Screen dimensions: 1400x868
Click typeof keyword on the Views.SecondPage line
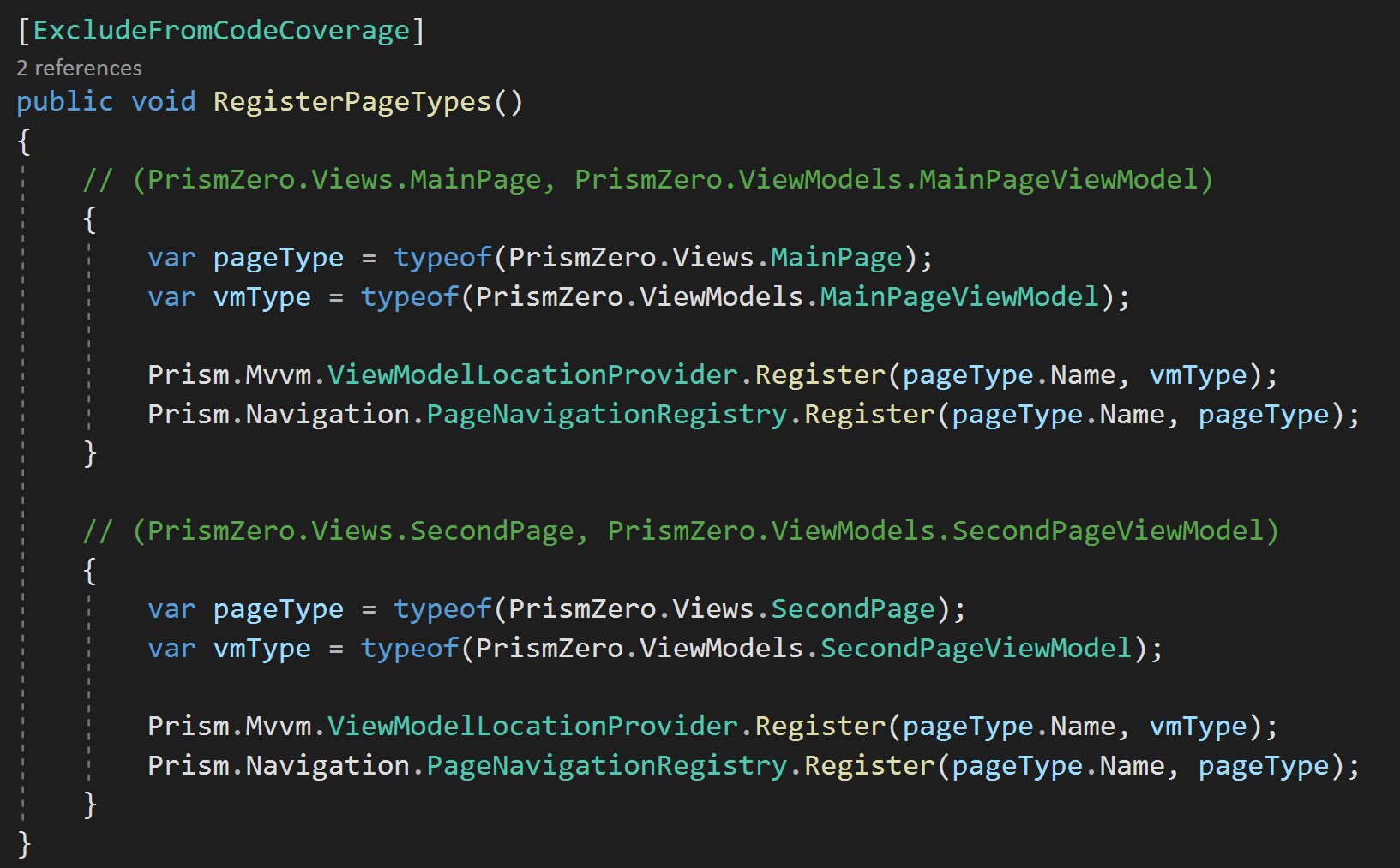(442, 609)
